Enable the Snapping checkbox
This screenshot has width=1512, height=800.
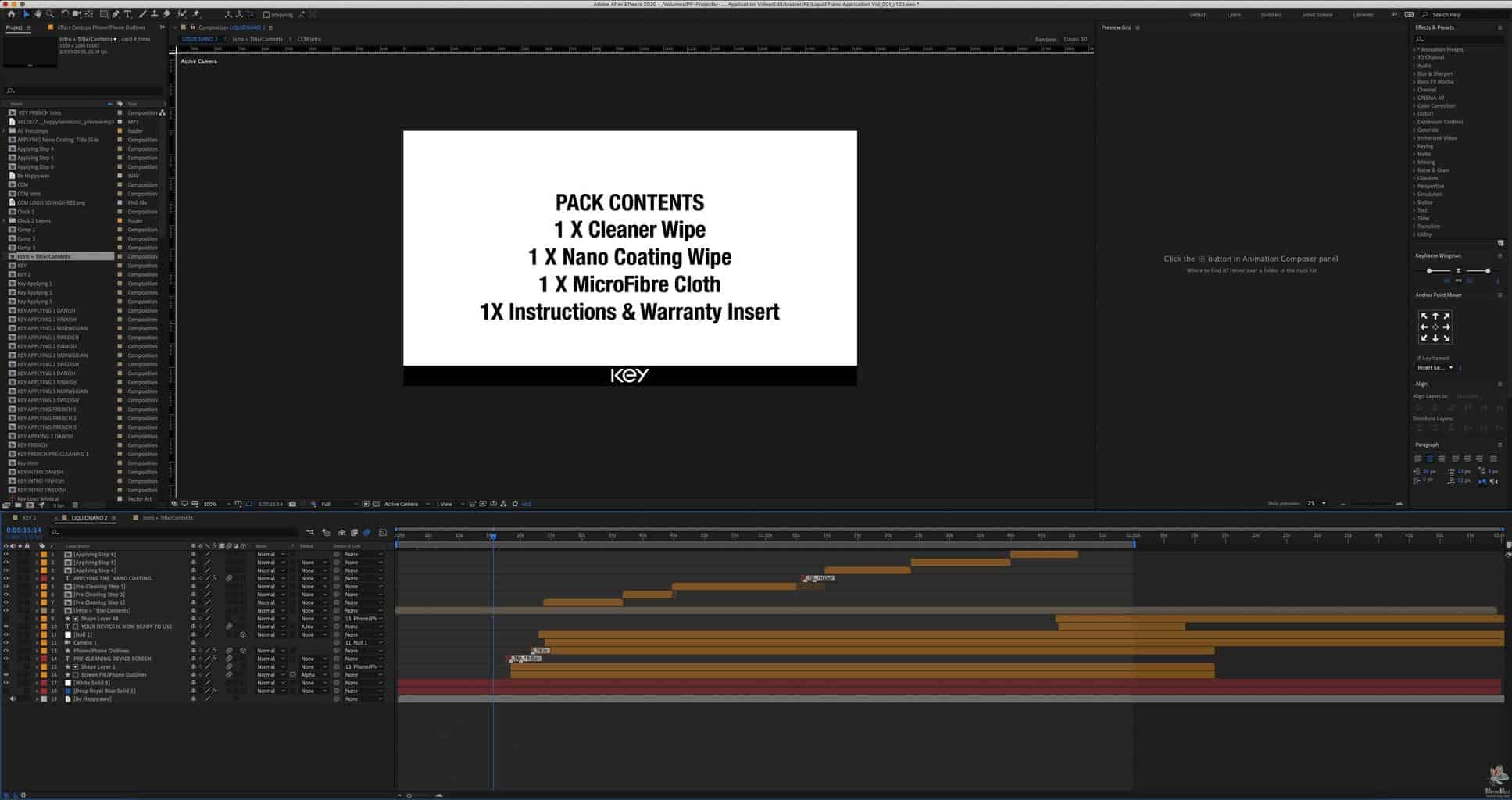[266, 15]
